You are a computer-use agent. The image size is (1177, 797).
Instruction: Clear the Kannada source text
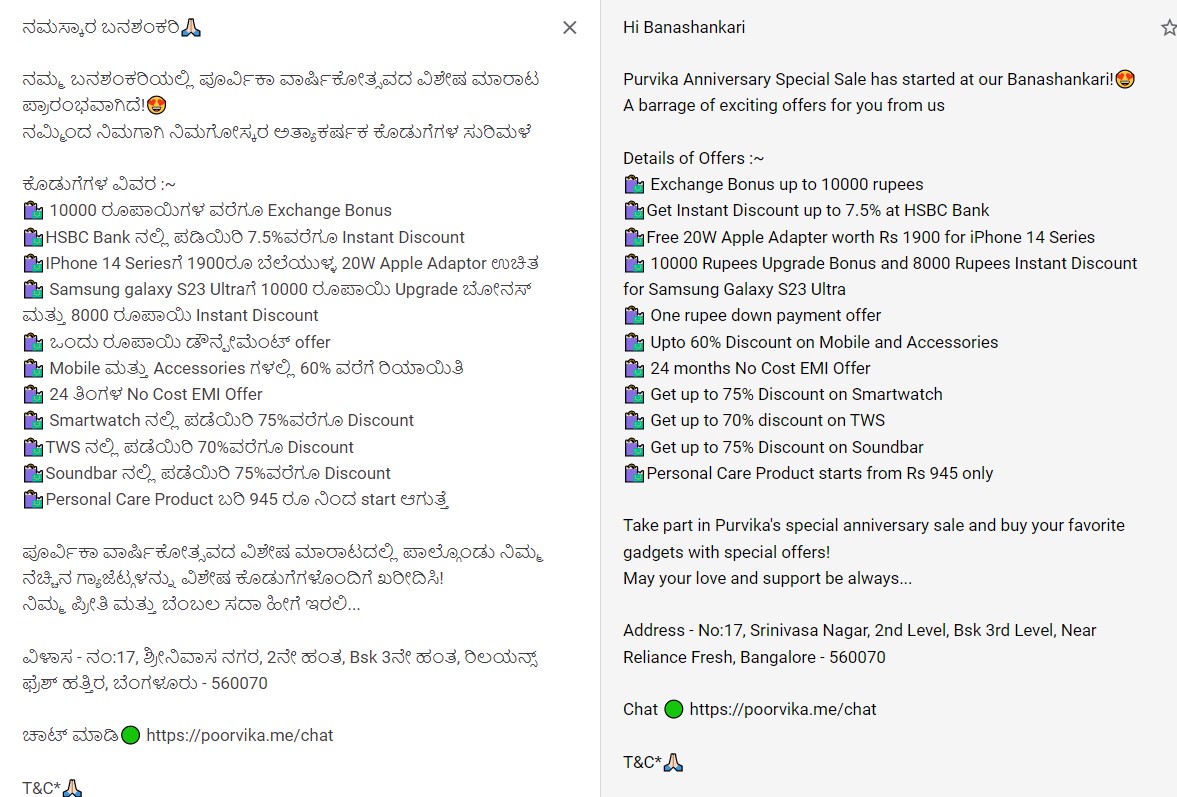tap(570, 28)
